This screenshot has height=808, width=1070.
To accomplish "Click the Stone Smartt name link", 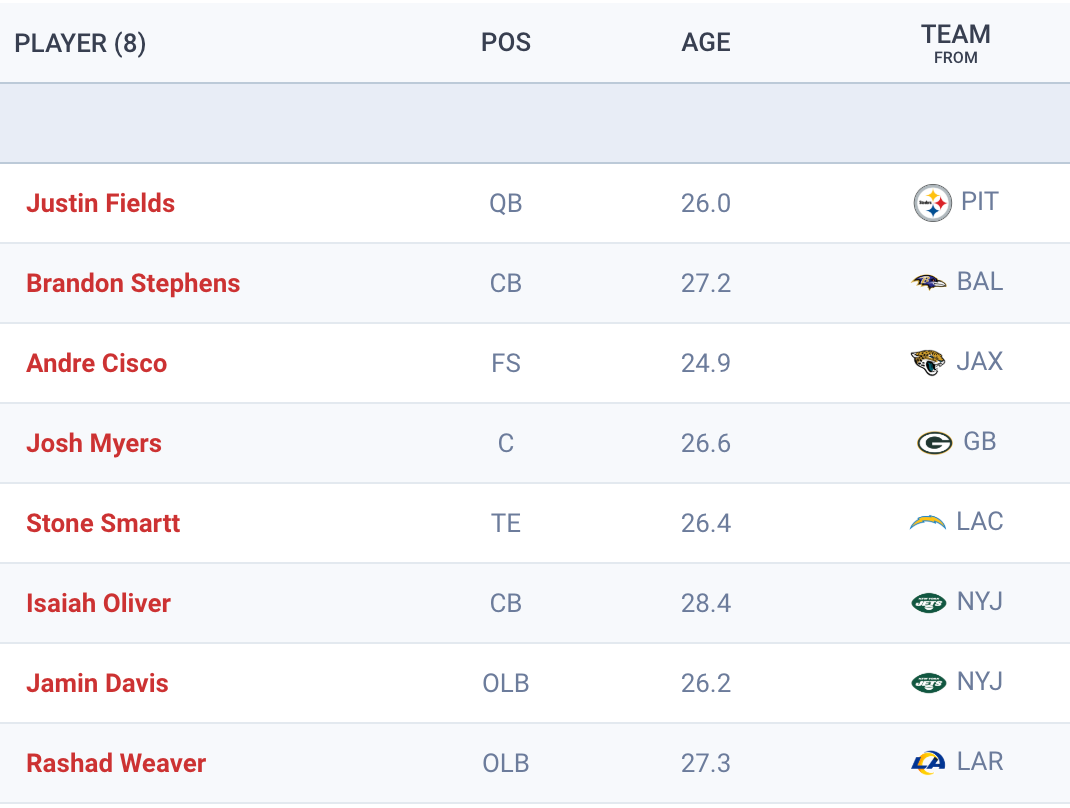I will pyautogui.click(x=103, y=523).
